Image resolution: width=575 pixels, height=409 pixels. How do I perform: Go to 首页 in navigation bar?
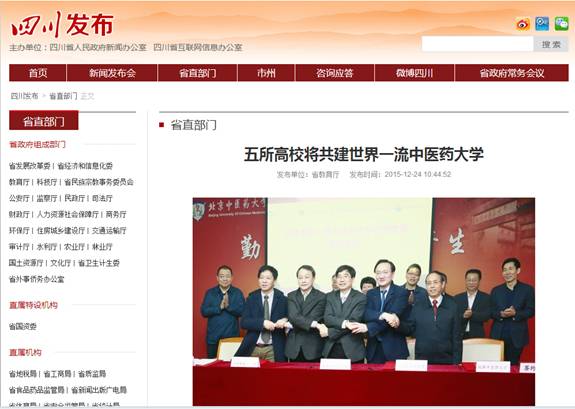click(38, 73)
